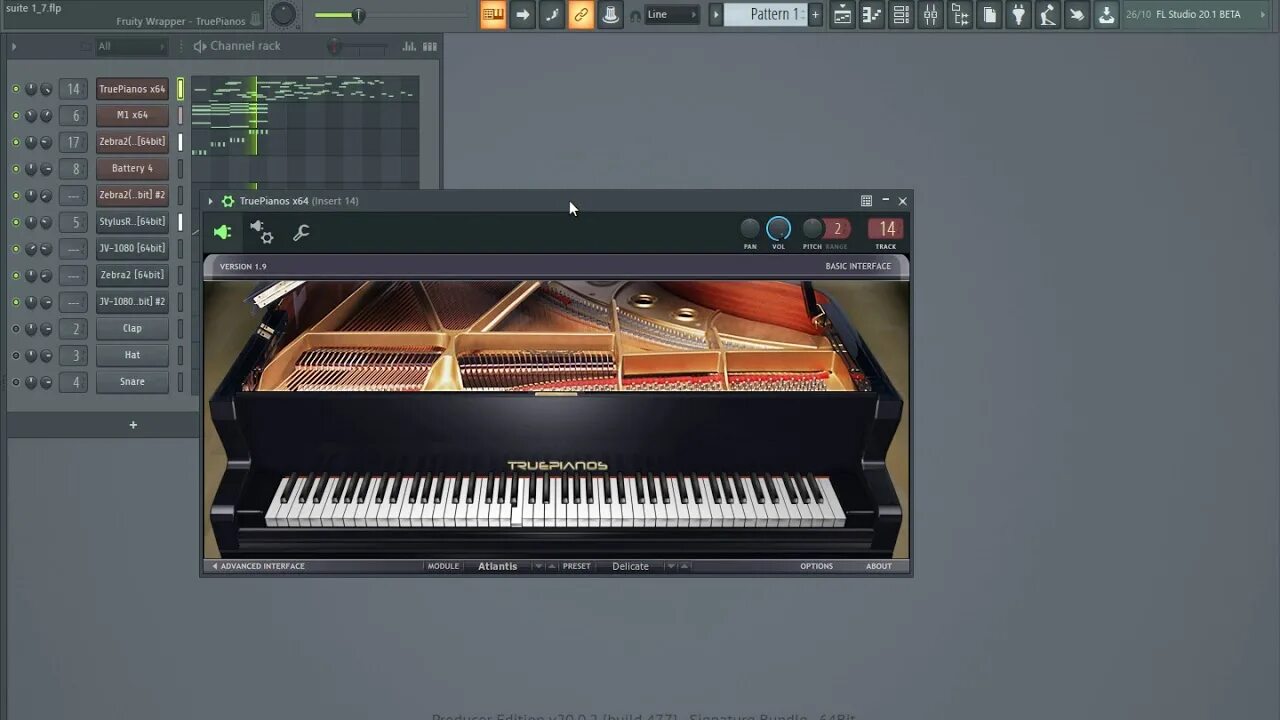Click the detached grid icon in TruePianos titlebar
This screenshot has width=1280, height=720.
[866, 201]
